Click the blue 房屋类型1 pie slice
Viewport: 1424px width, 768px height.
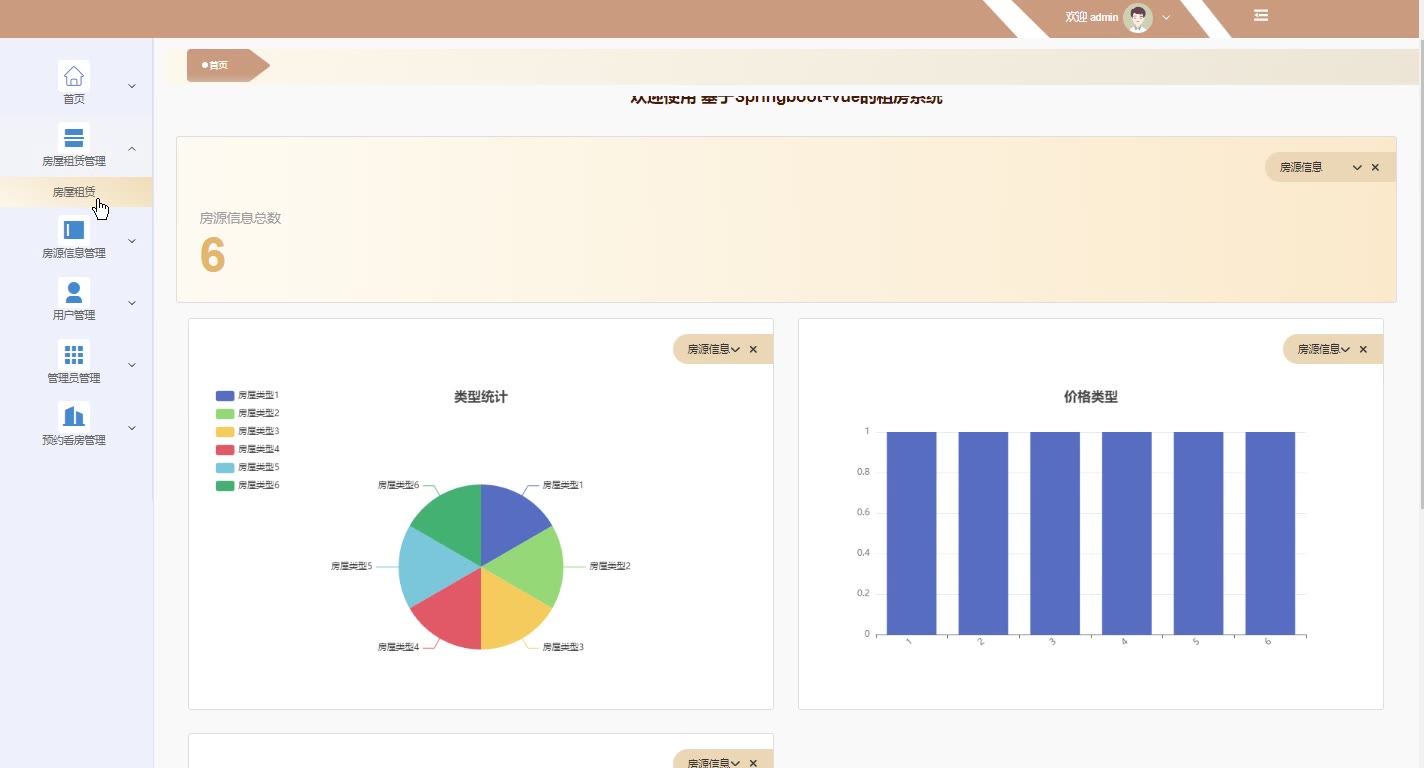point(508,519)
